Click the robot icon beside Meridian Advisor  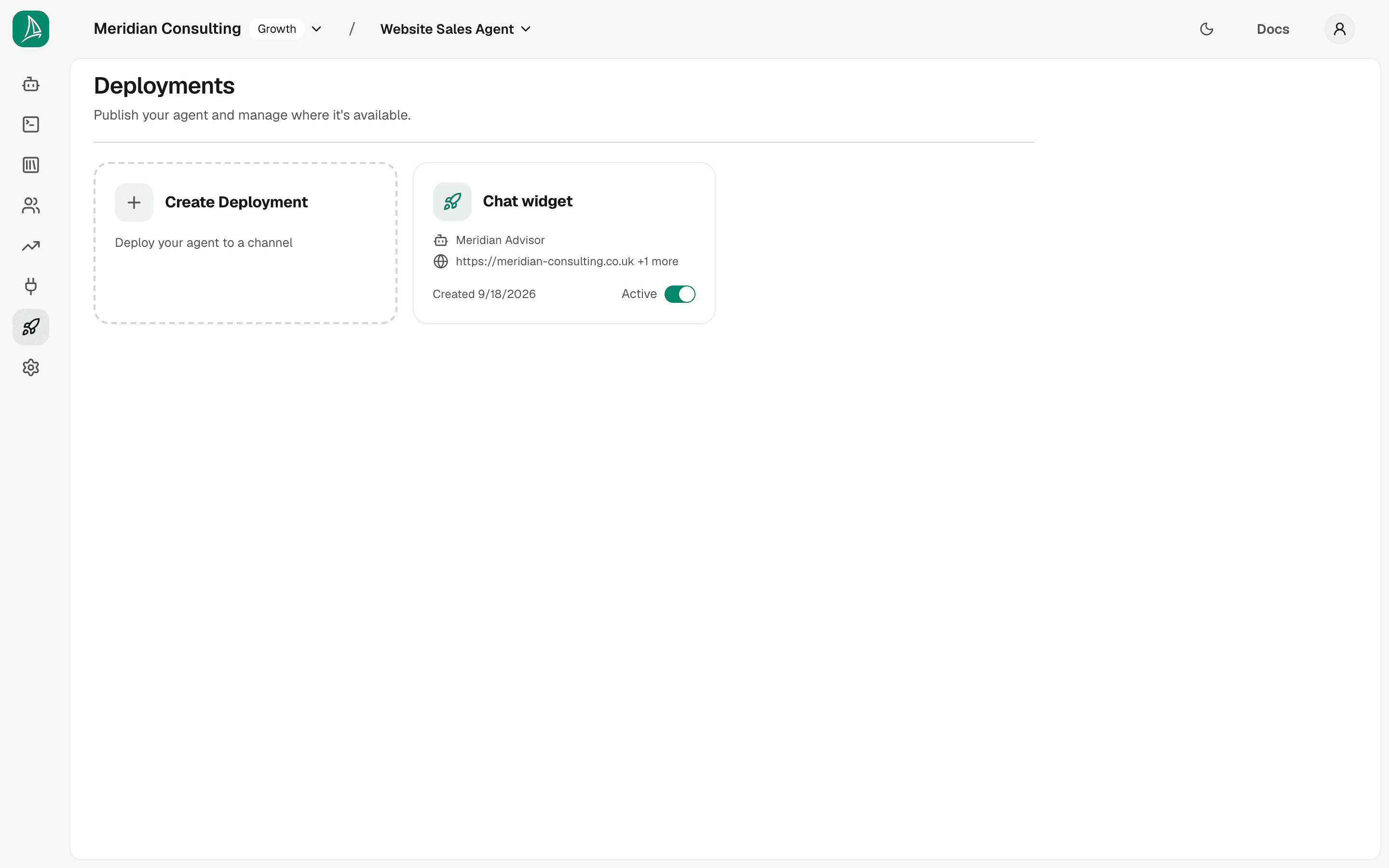[441, 240]
